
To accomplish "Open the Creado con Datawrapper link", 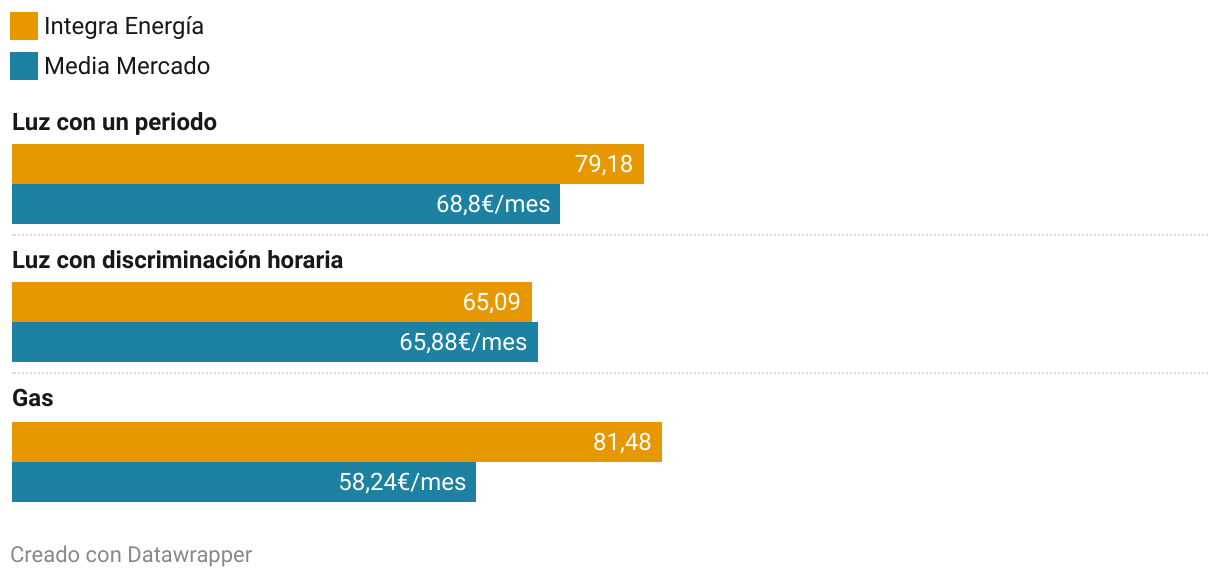I will pos(131,554).
